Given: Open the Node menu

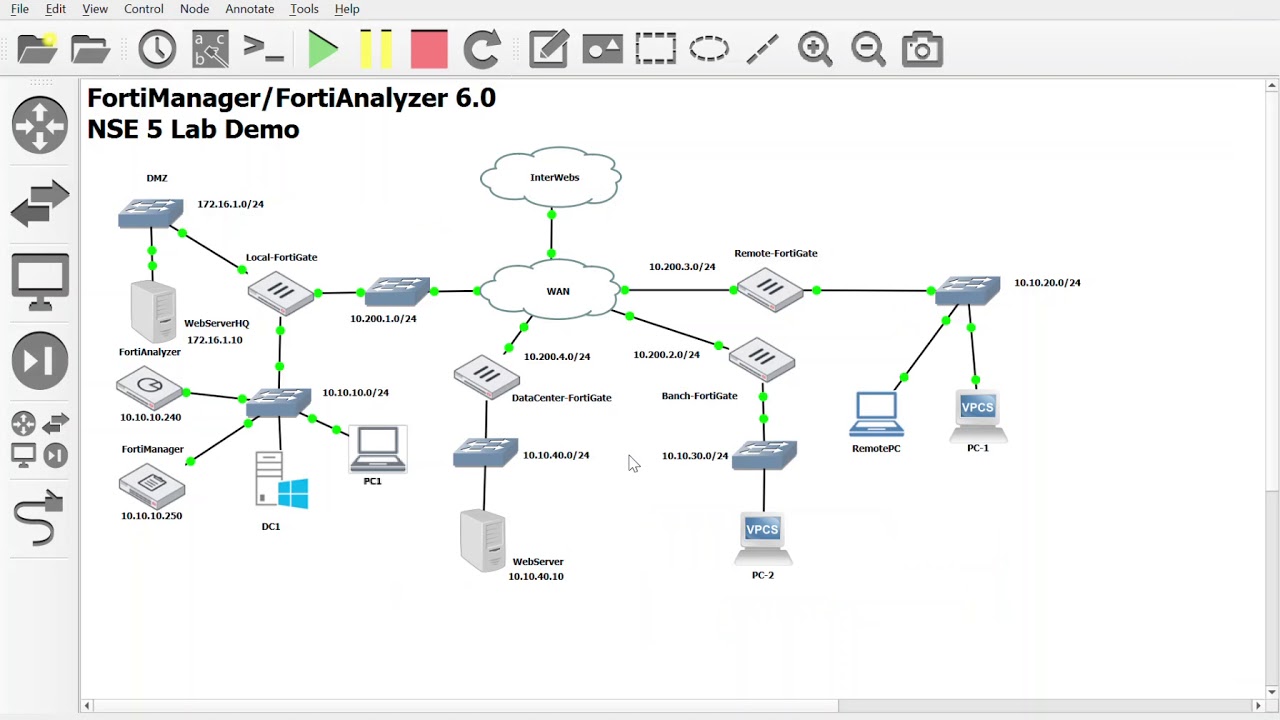Looking at the screenshot, I should (x=194, y=9).
